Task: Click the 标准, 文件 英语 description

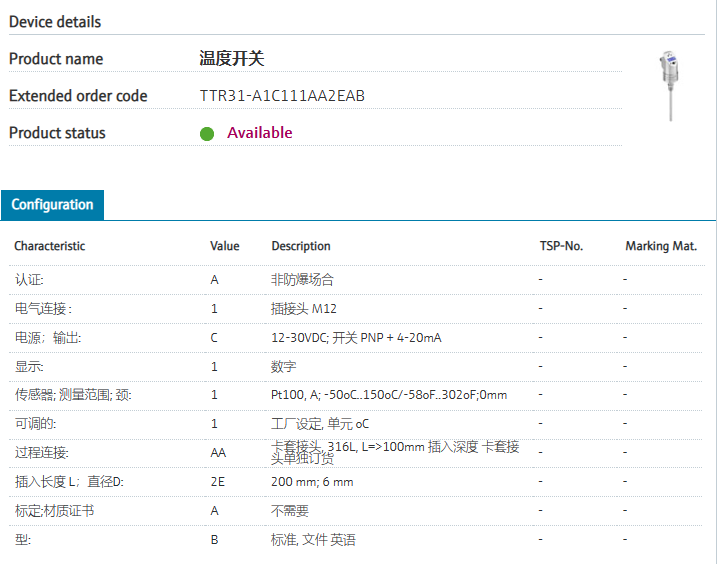Action: coord(313,540)
